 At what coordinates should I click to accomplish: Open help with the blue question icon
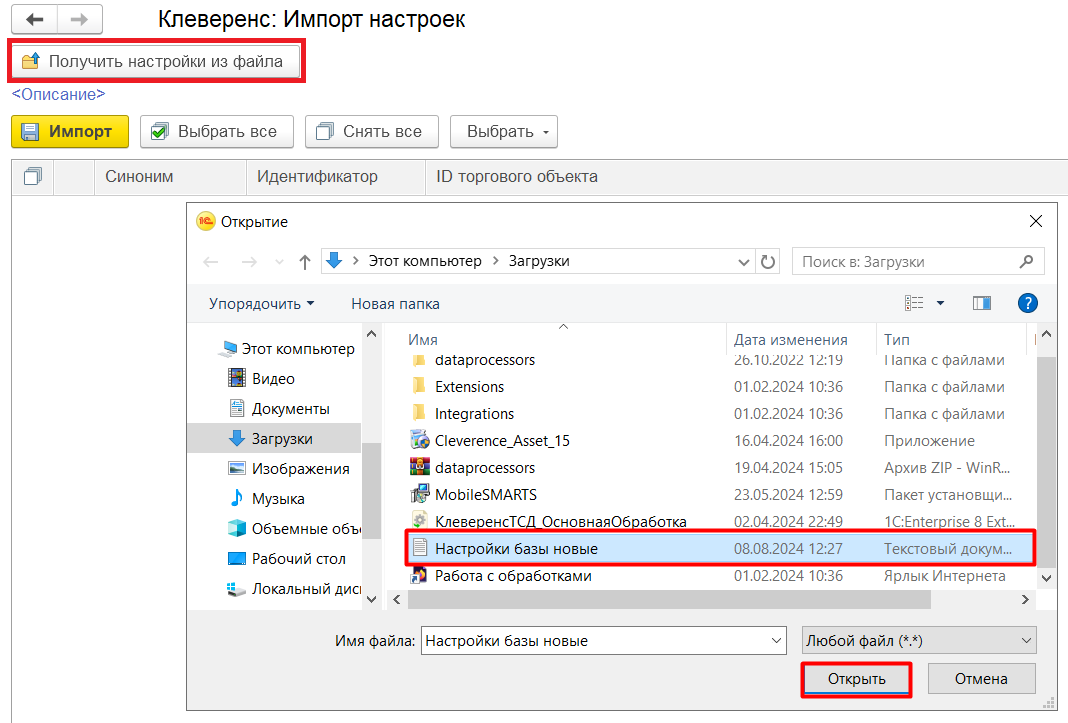coord(1027,303)
